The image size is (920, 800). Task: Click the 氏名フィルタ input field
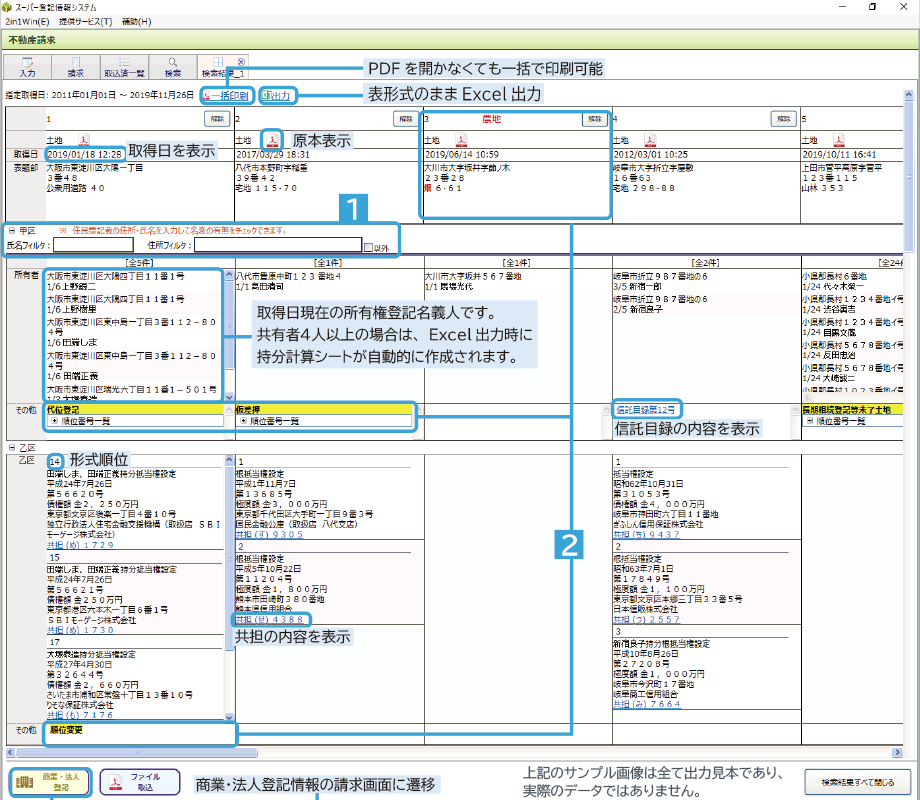tap(92, 244)
